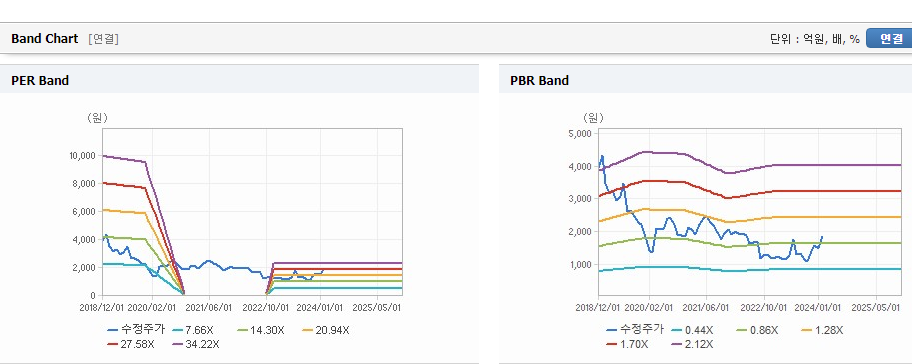Toggle the 1.28X legend series

coord(822,330)
